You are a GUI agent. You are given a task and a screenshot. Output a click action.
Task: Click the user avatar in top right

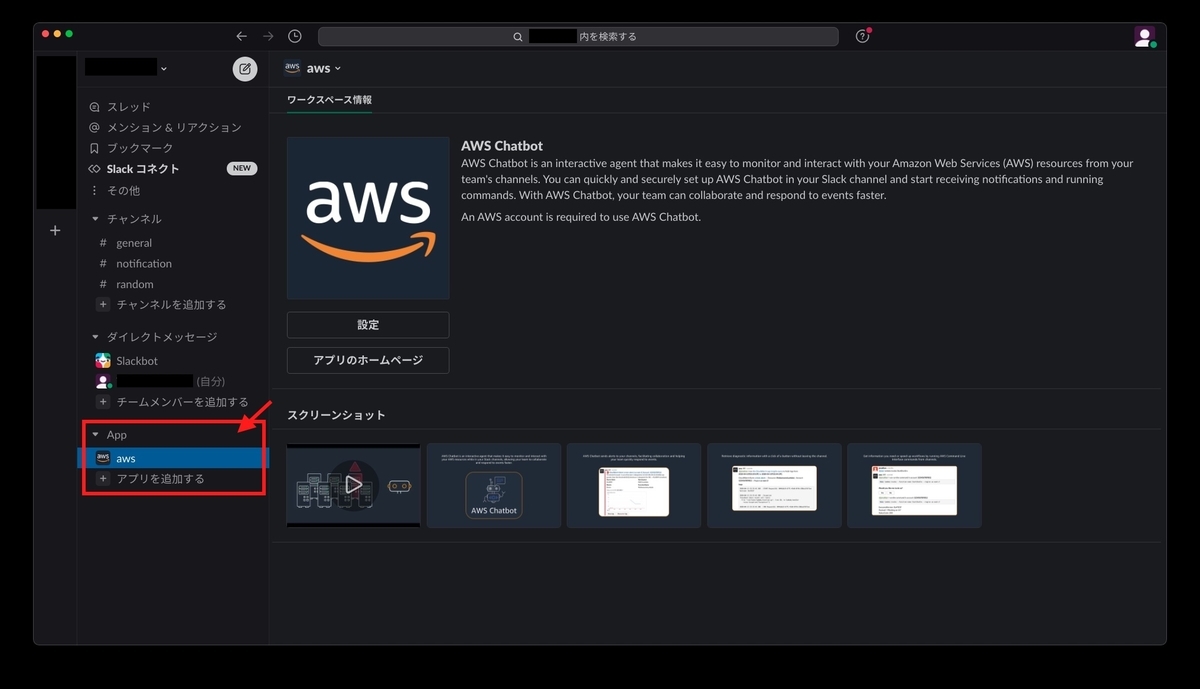1145,36
